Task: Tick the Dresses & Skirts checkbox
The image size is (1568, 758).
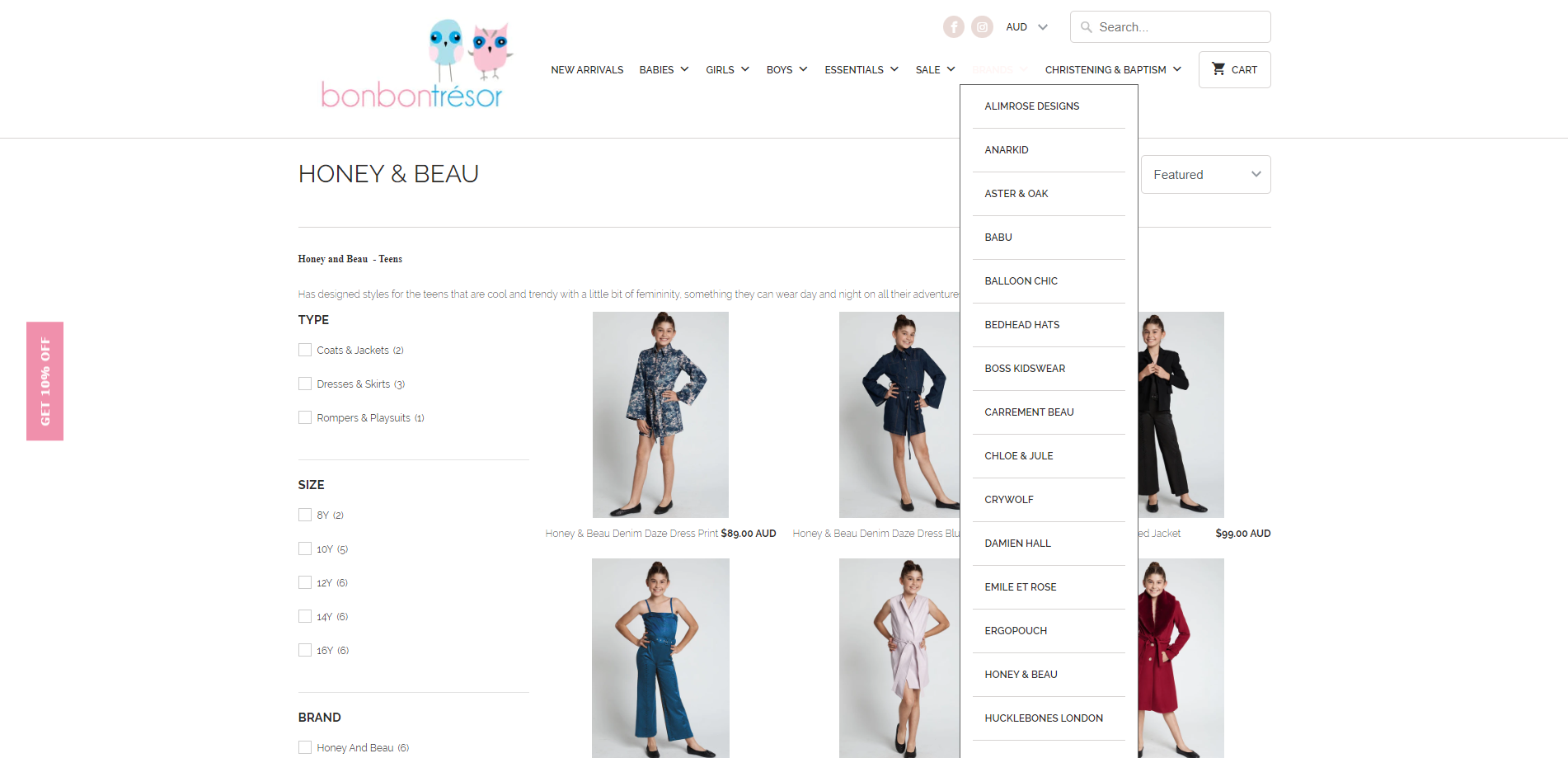Action: click(305, 384)
